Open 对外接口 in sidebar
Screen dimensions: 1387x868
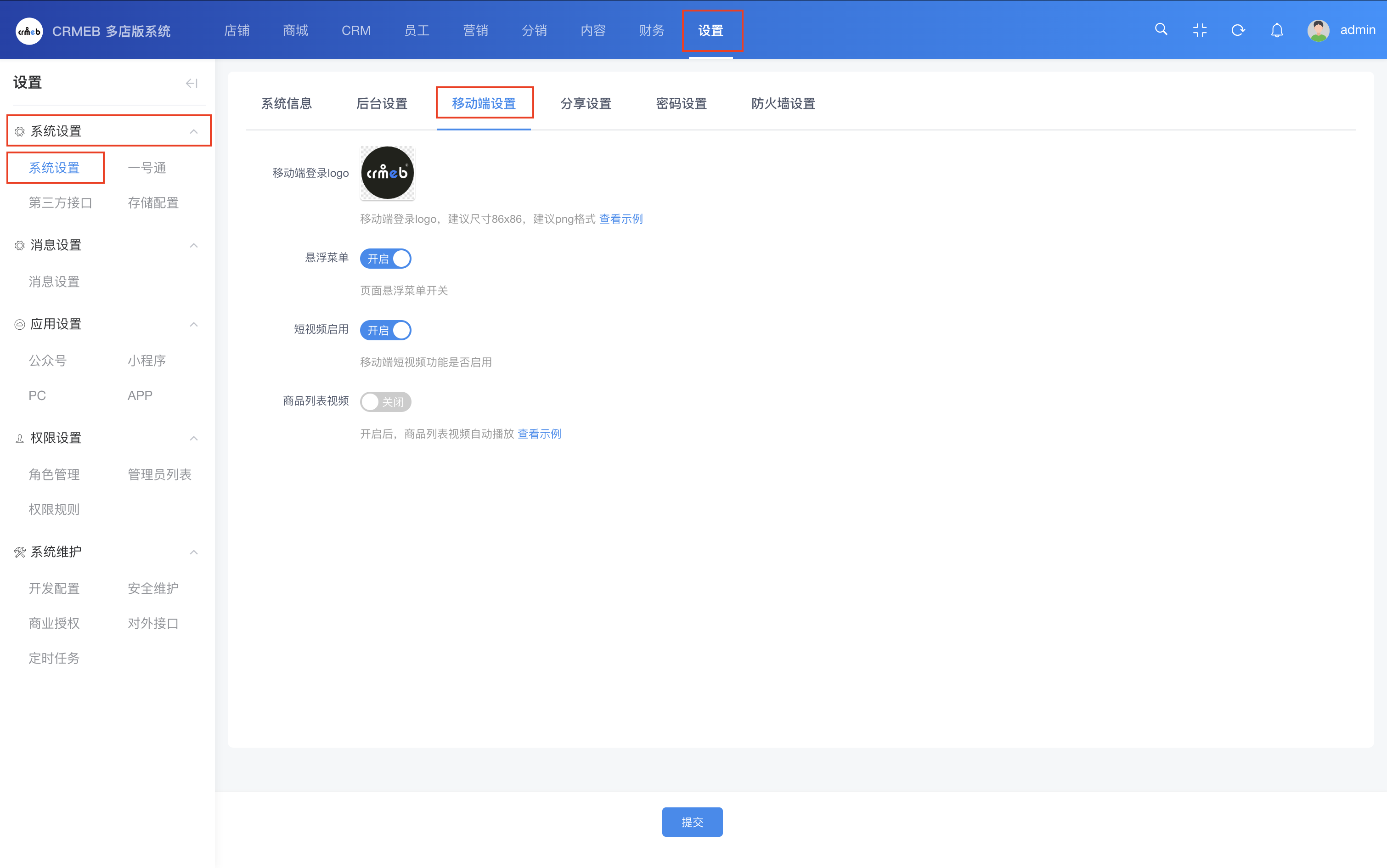pos(153,624)
